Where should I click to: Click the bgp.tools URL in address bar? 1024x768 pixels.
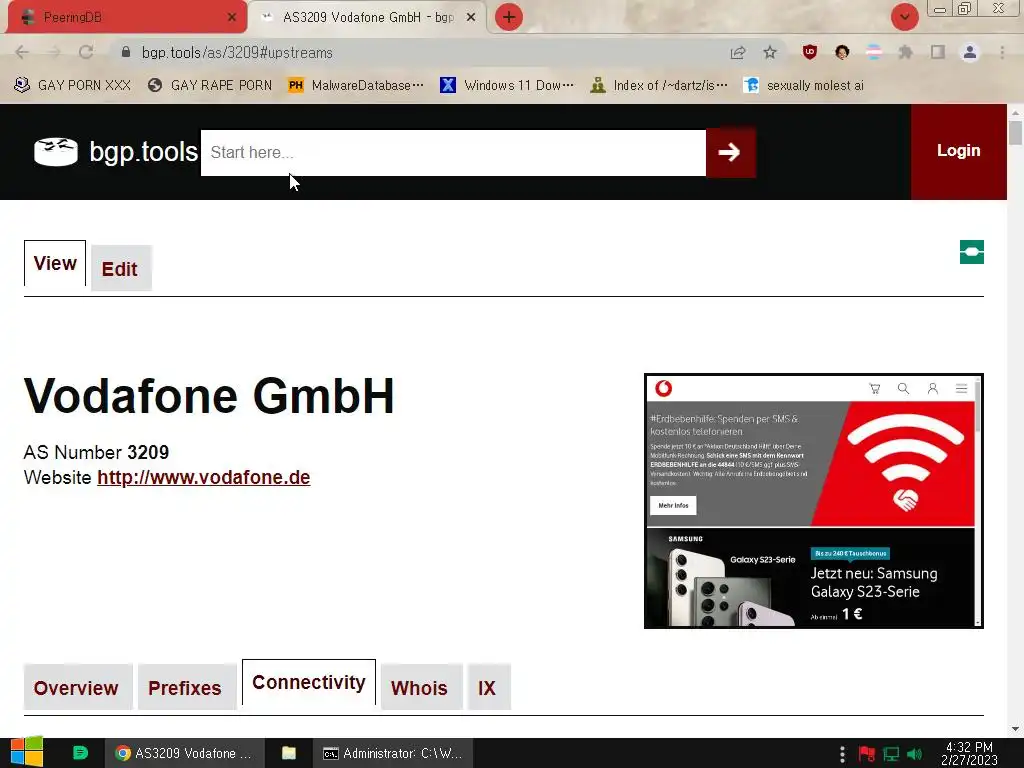(237, 53)
